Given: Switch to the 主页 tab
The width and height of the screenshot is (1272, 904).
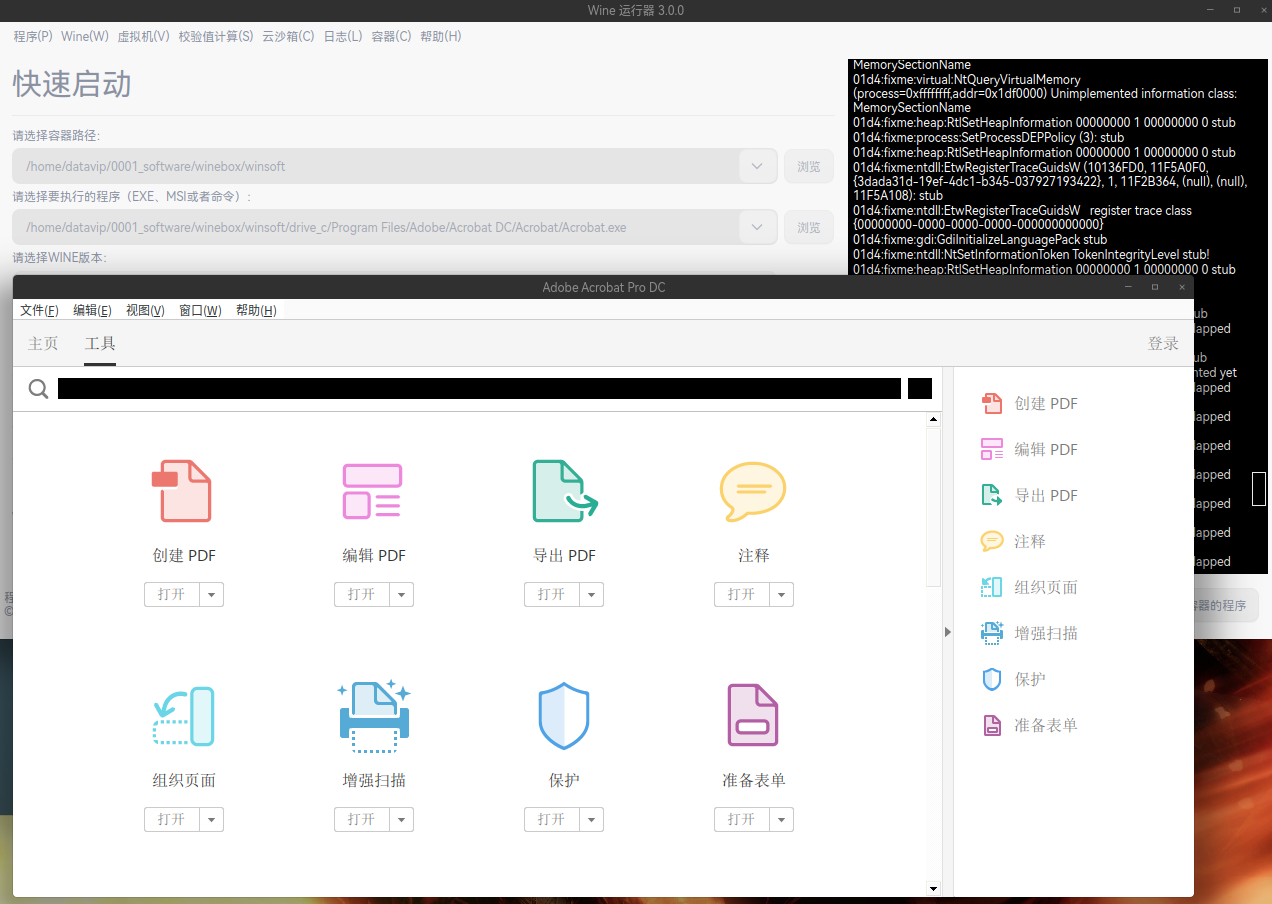Looking at the screenshot, I should pos(43,344).
